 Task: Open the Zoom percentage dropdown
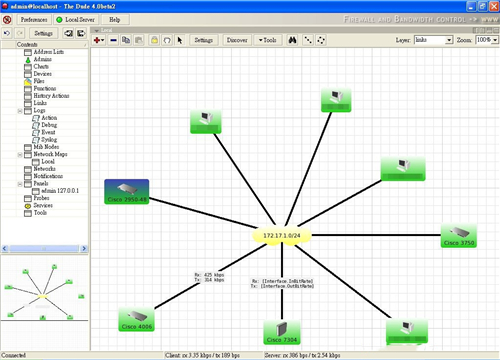click(487, 40)
